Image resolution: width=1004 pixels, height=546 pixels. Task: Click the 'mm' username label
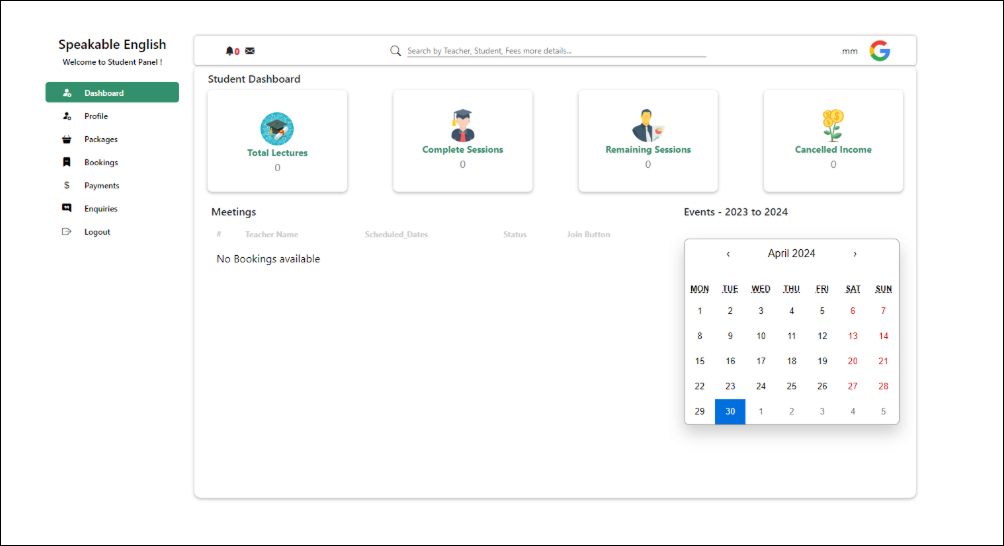pos(849,51)
